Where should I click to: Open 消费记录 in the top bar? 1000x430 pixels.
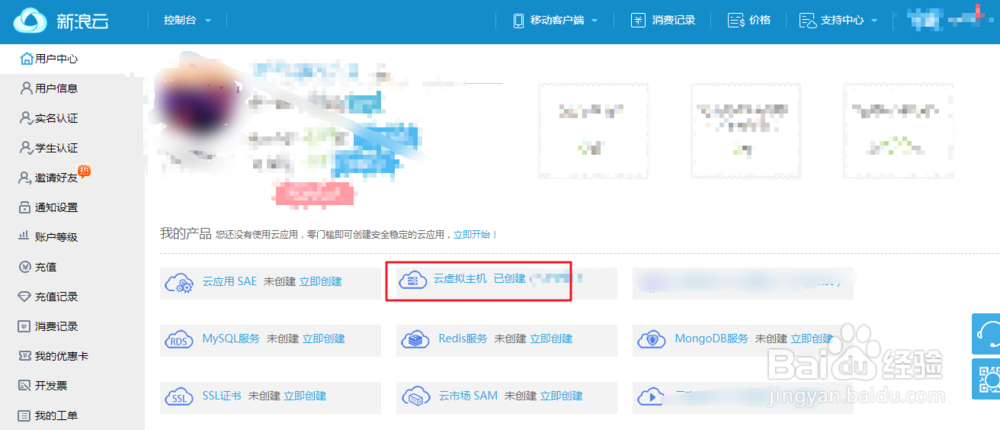673,20
